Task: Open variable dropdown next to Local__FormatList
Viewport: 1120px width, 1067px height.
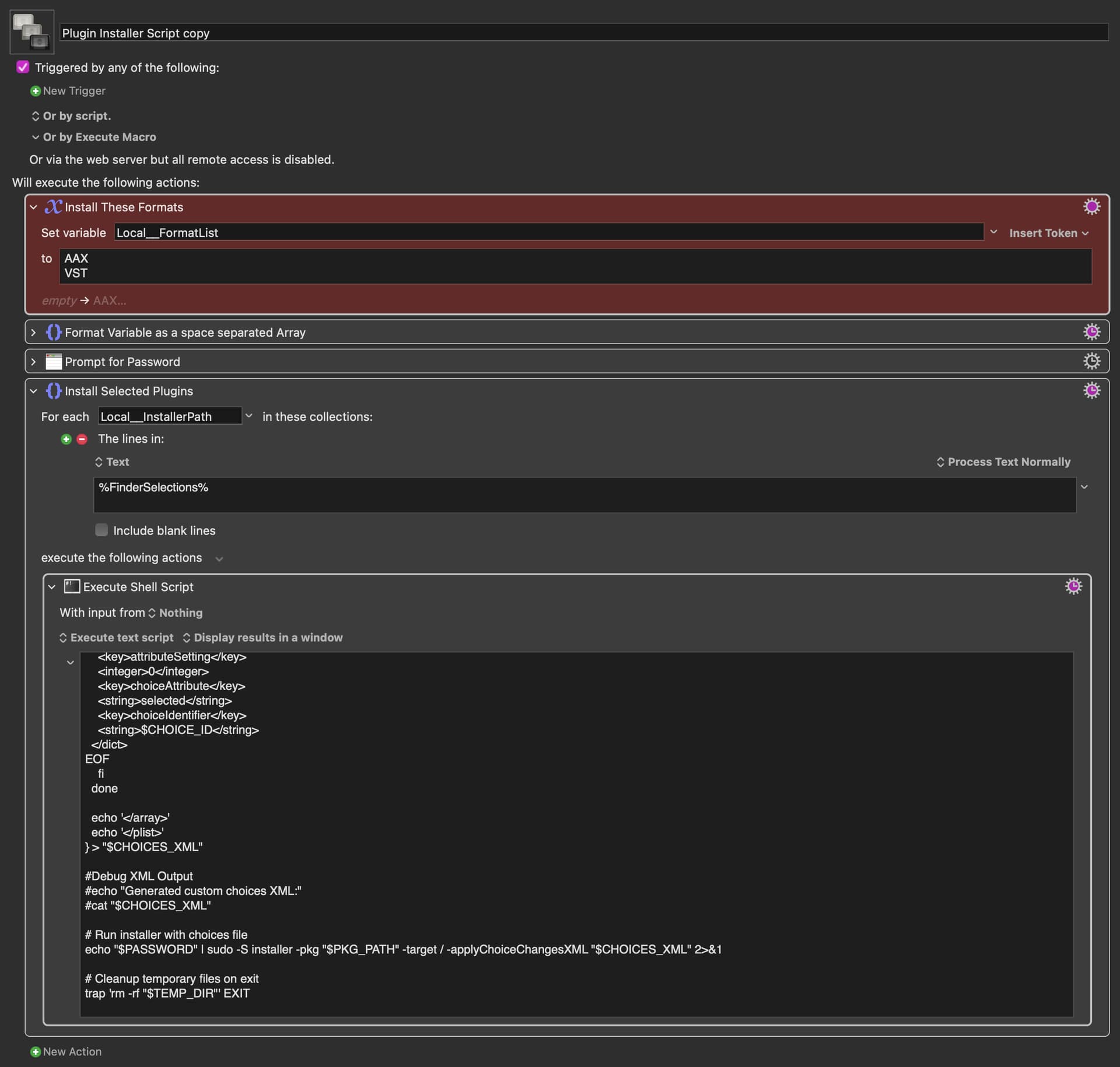Action: pos(993,232)
